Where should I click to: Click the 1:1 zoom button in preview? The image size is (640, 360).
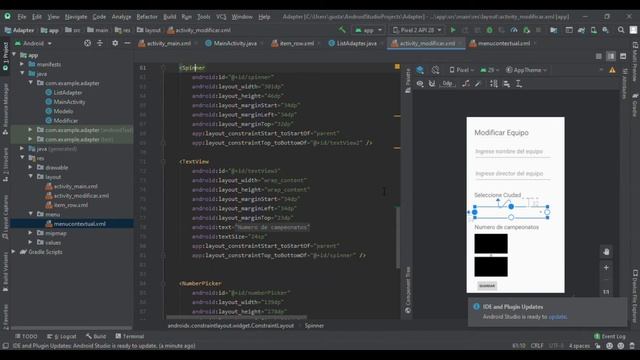[x=606, y=291]
